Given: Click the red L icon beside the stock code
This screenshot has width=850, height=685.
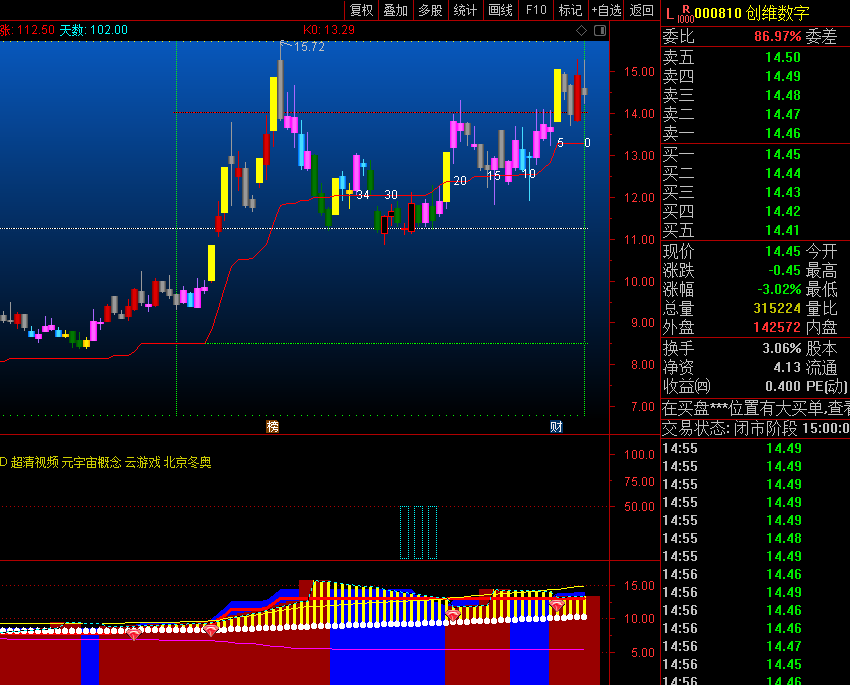Looking at the screenshot, I should 670,14.
